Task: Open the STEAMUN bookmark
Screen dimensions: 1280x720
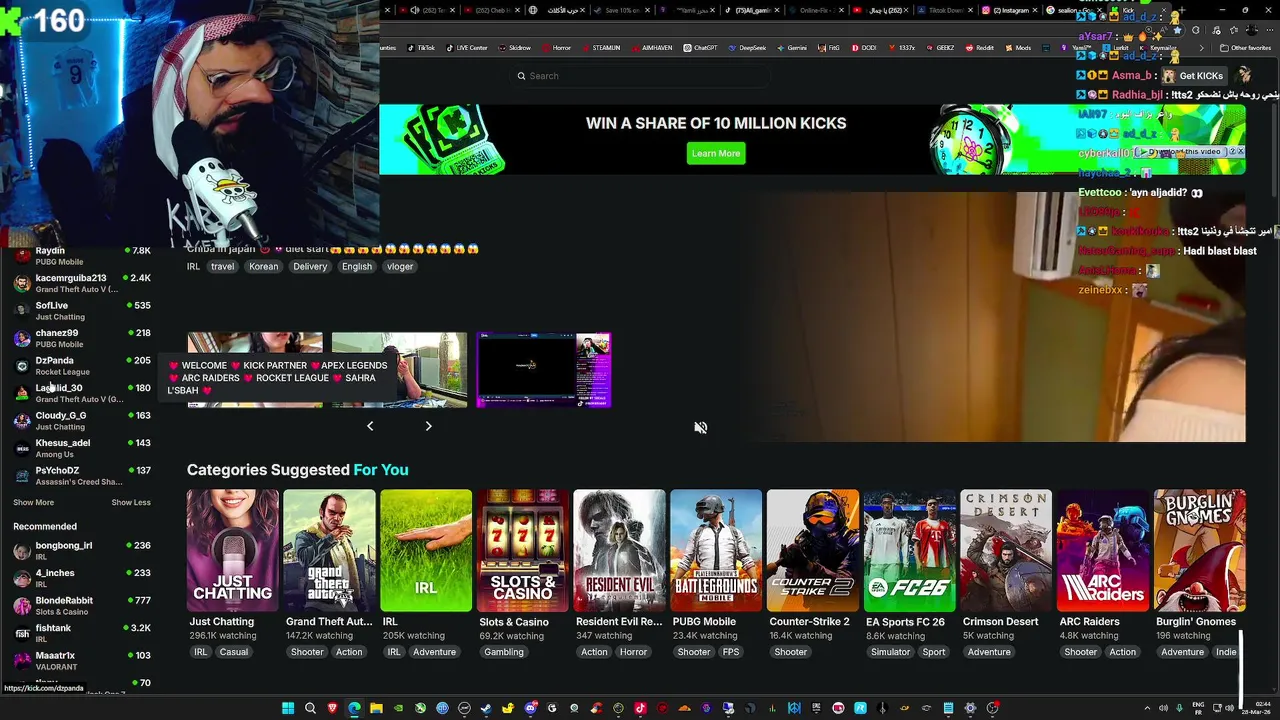Action: 601,48
